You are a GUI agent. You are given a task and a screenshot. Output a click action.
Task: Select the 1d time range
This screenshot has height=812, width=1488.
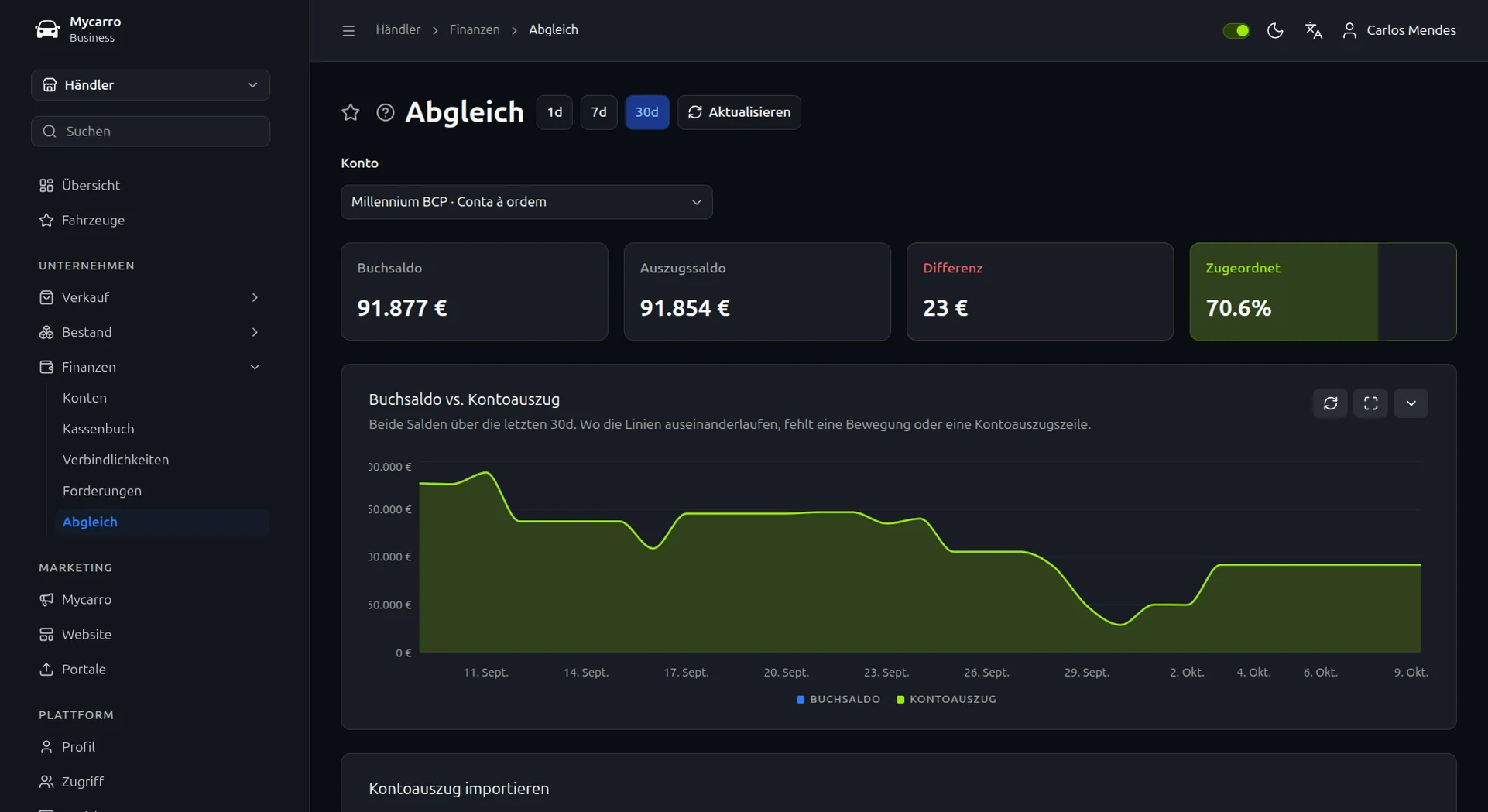click(554, 112)
